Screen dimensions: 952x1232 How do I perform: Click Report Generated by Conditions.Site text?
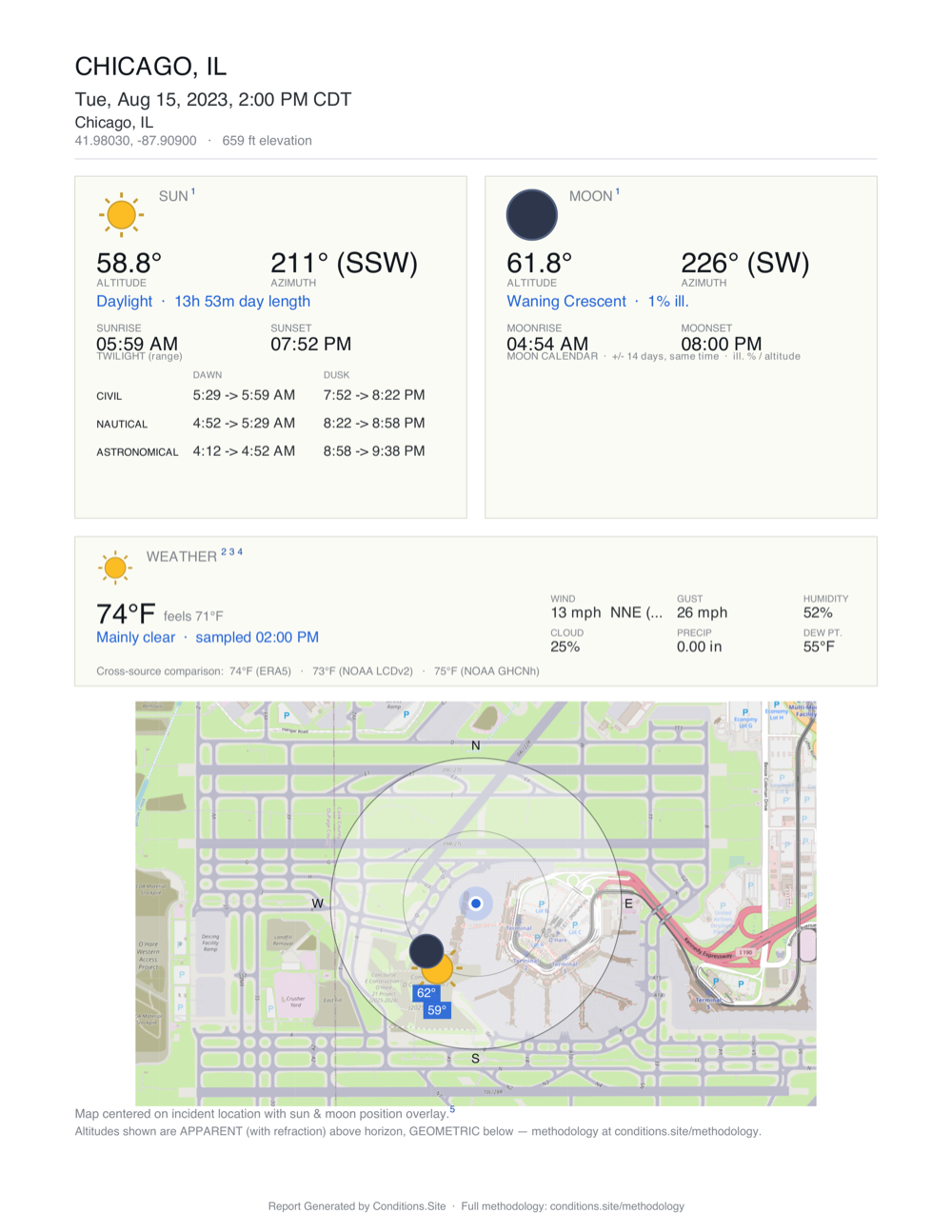(357, 1206)
